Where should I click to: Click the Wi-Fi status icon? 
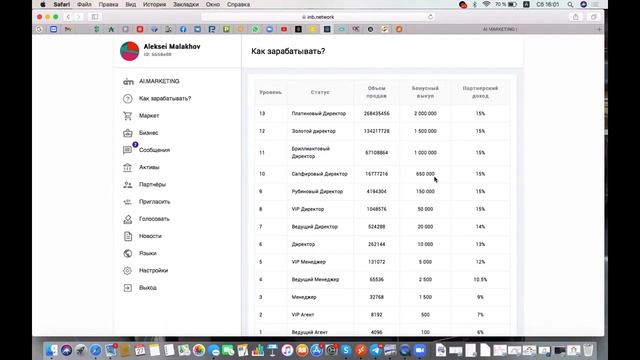486,4
